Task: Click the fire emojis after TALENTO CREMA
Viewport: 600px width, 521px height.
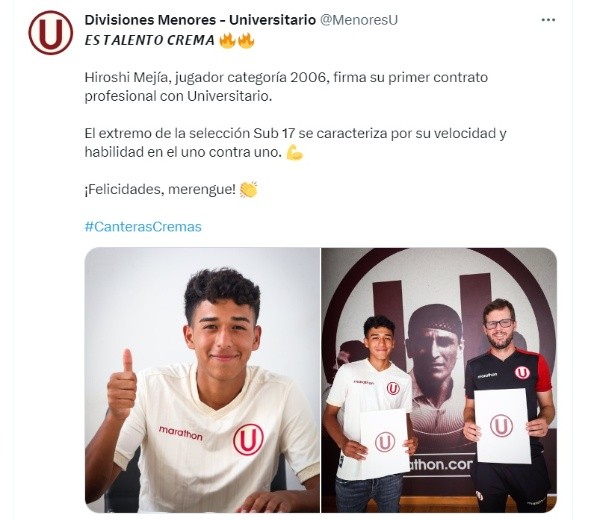Action: [x=236, y=40]
